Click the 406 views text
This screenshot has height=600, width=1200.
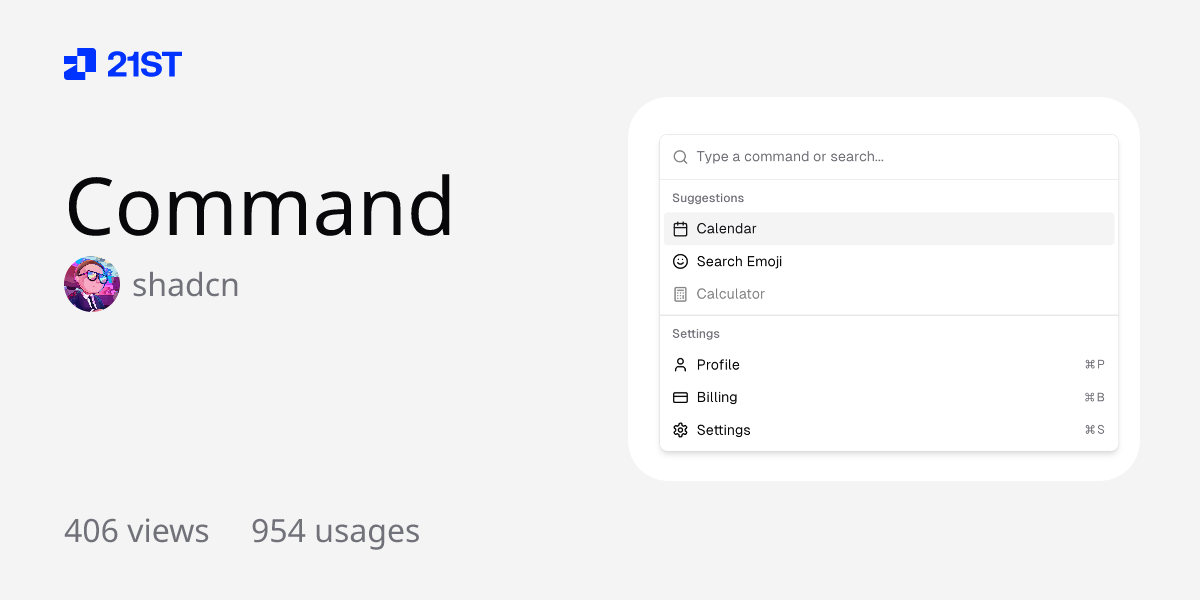(x=136, y=531)
